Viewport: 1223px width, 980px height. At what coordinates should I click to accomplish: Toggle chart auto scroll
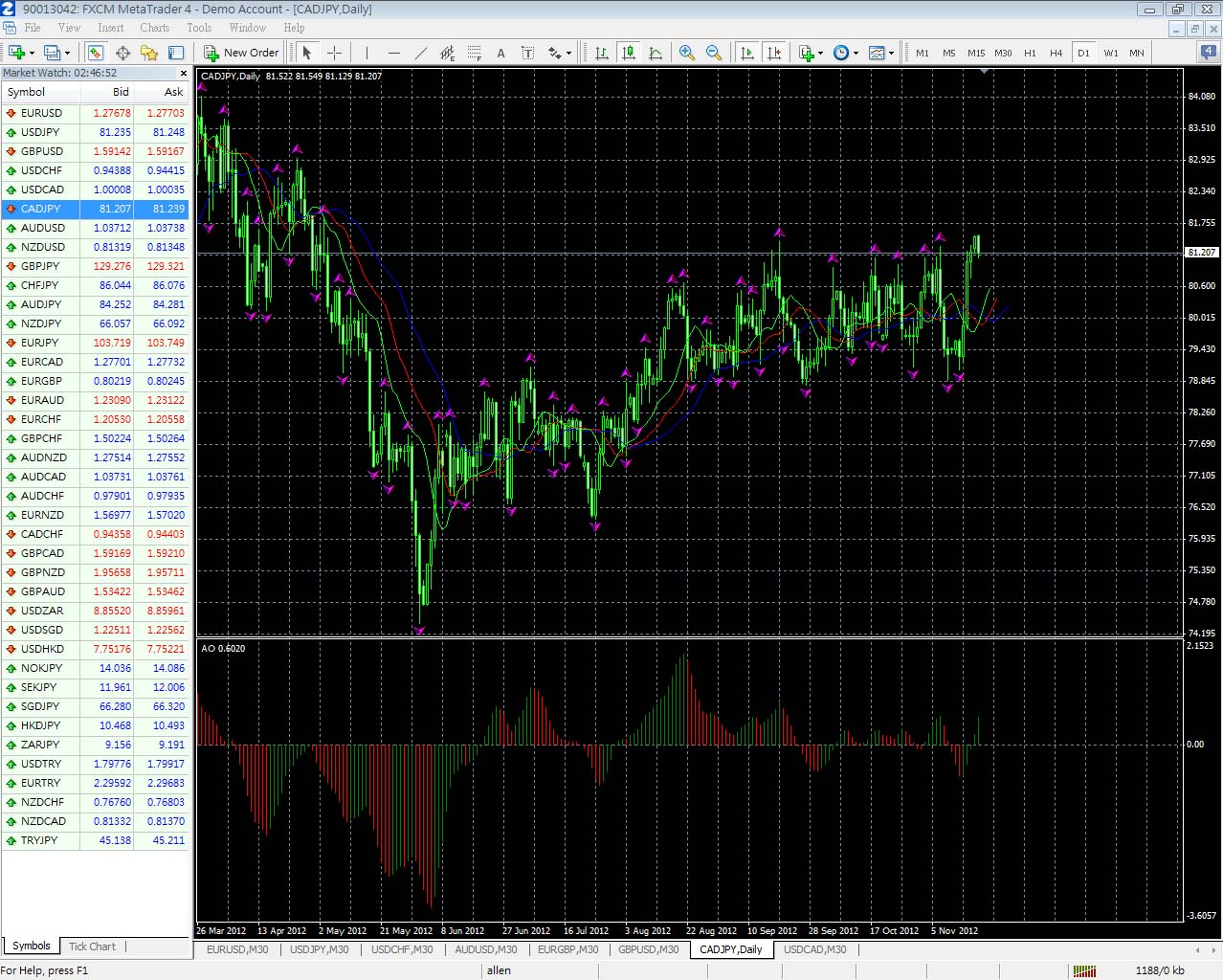[747, 53]
